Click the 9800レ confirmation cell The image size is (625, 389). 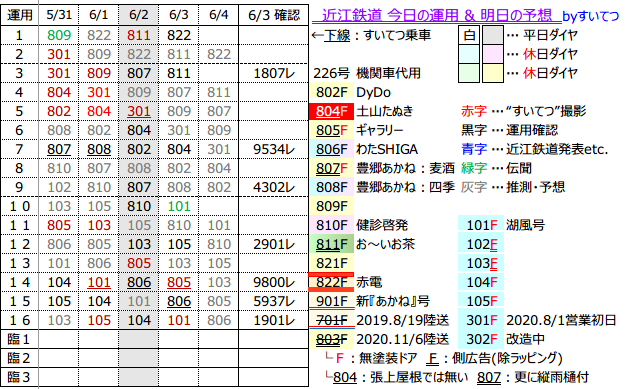pyautogui.click(x=273, y=283)
